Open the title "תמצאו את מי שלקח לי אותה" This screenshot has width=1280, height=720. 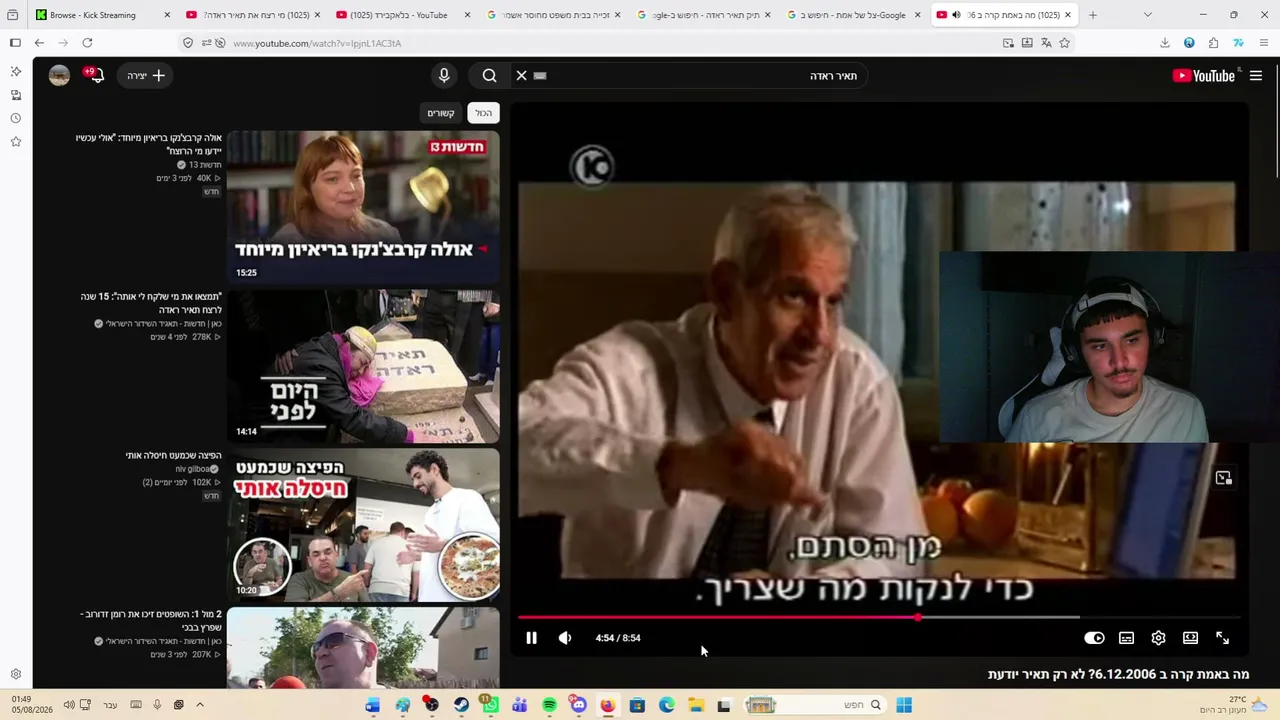pyautogui.click(x=151, y=303)
